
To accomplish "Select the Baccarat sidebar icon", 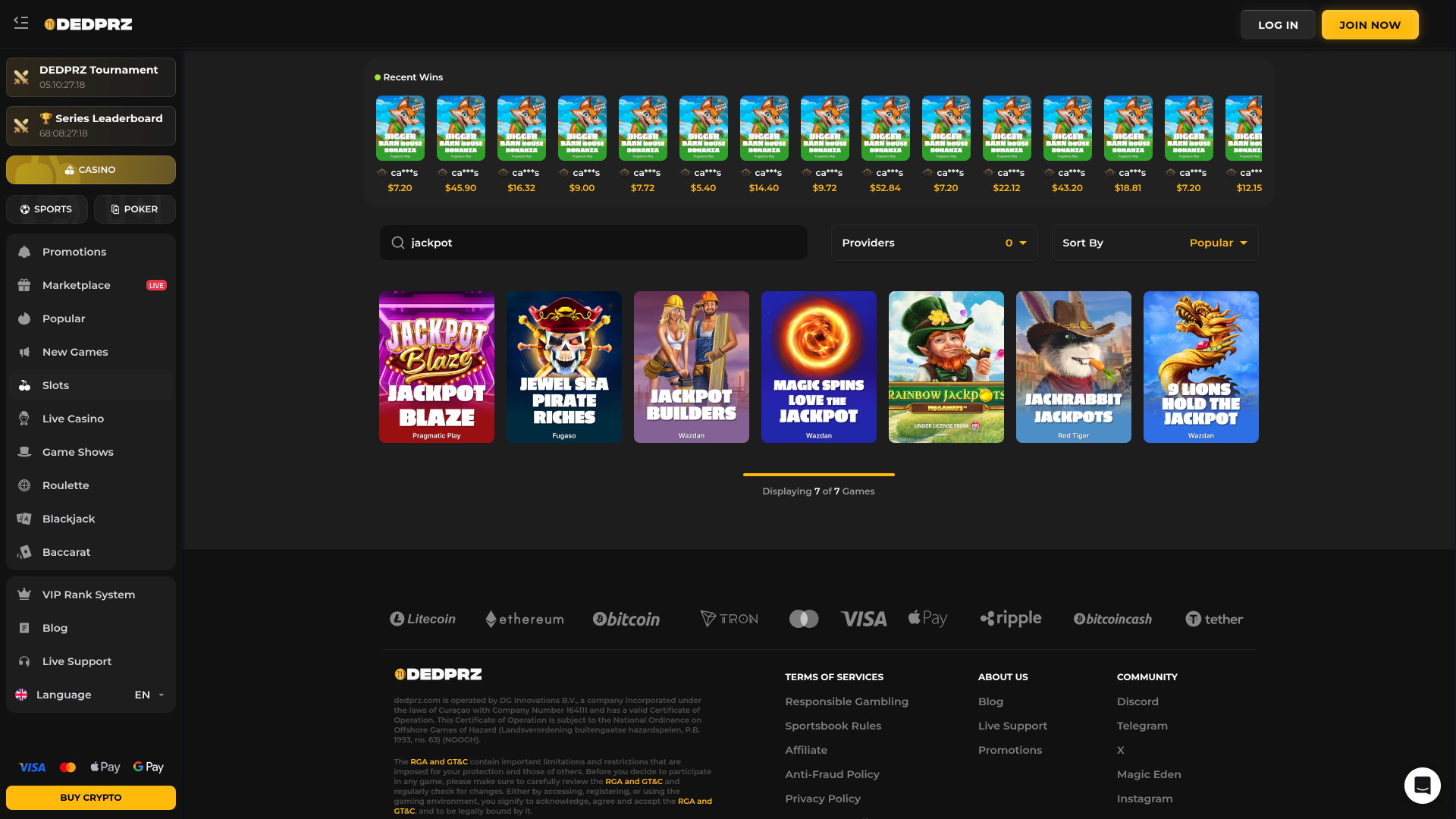I will pyautogui.click(x=24, y=552).
